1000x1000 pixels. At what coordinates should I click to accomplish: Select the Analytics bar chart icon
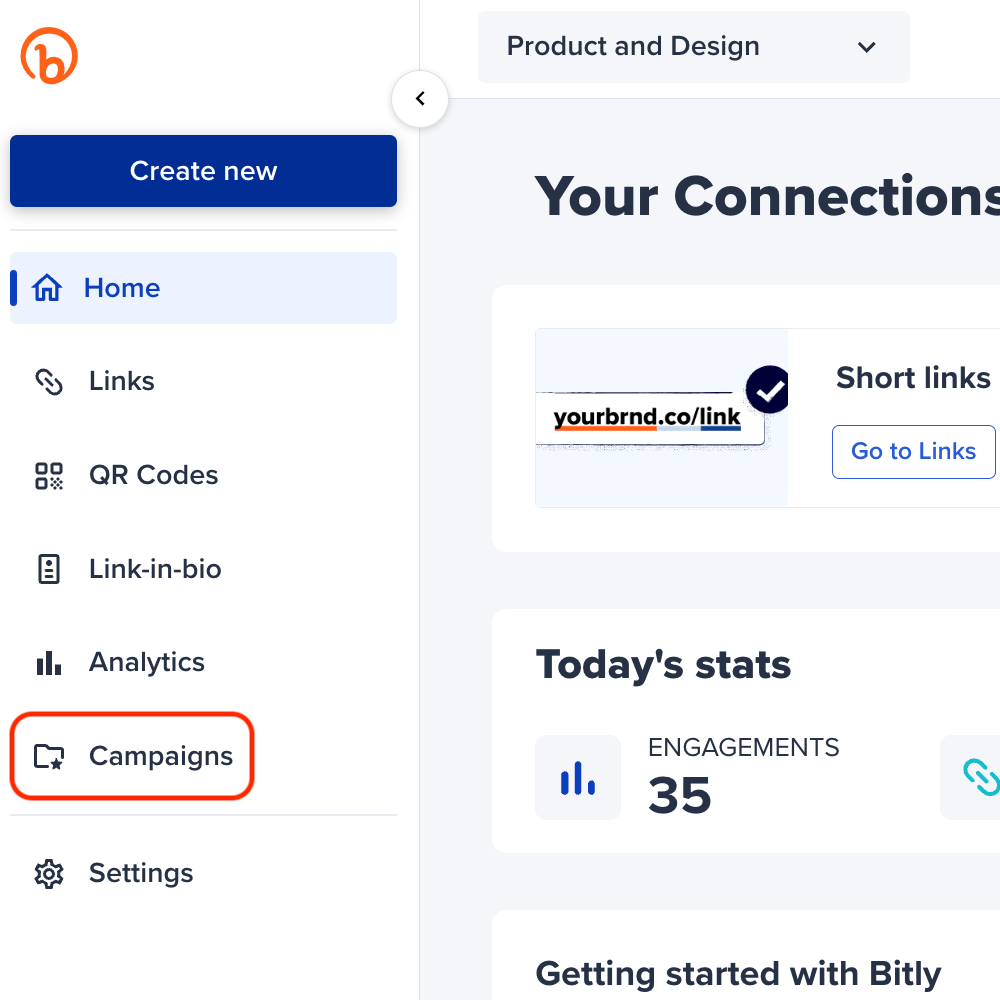click(x=48, y=661)
